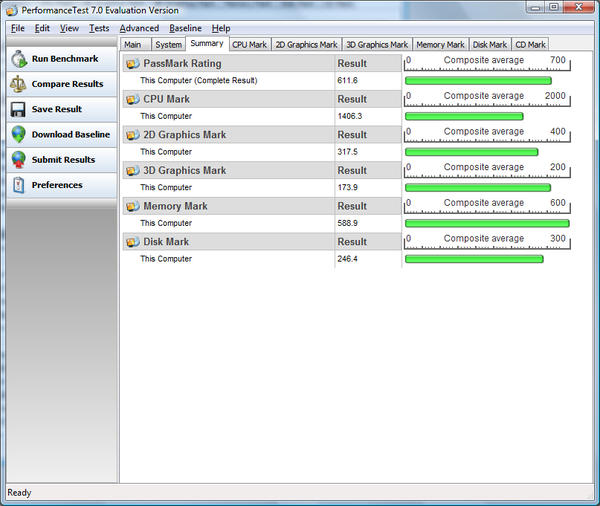Click the folder icon beside Disk Mark
600x506 pixels.
[x=131, y=241]
